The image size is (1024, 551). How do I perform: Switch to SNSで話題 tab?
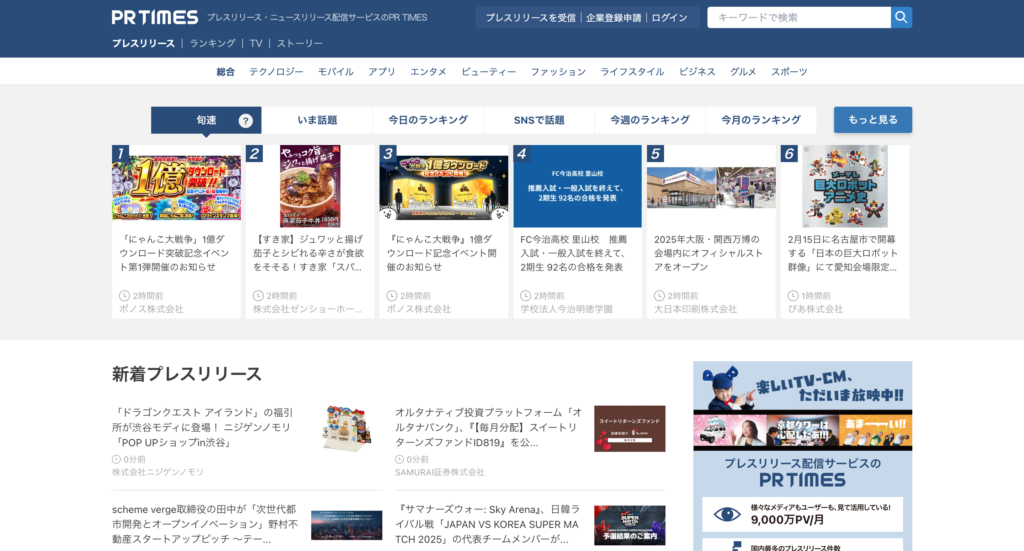[x=539, y=120]
